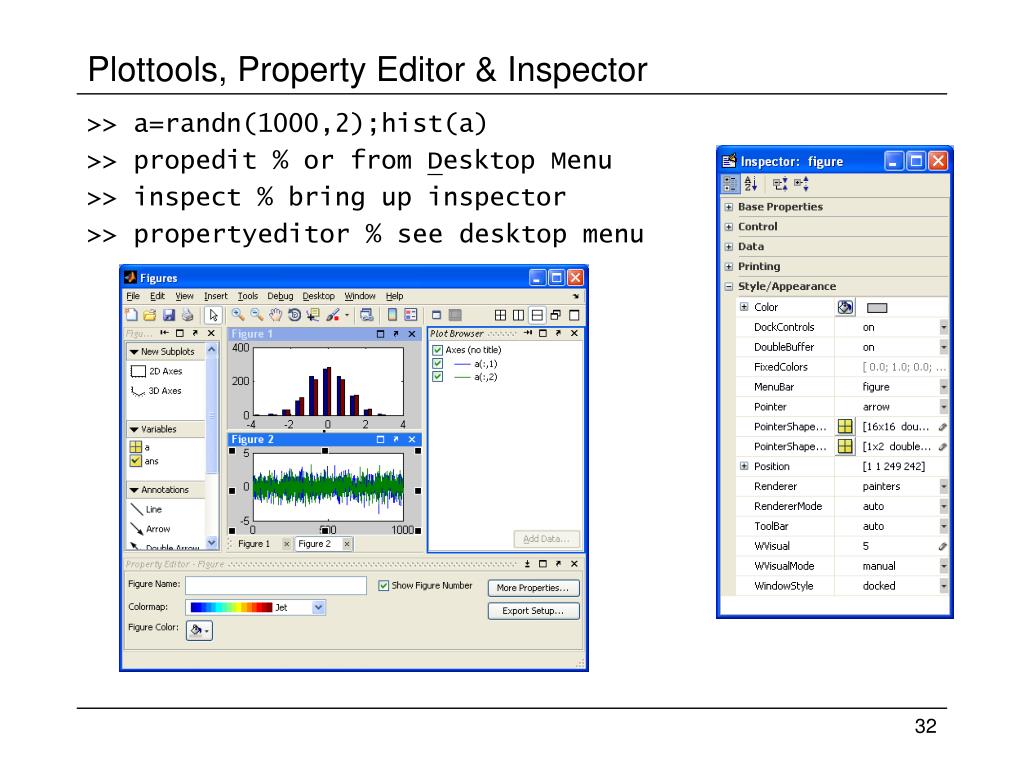Click Inspector's categorized view icon

tap(730, 184)
